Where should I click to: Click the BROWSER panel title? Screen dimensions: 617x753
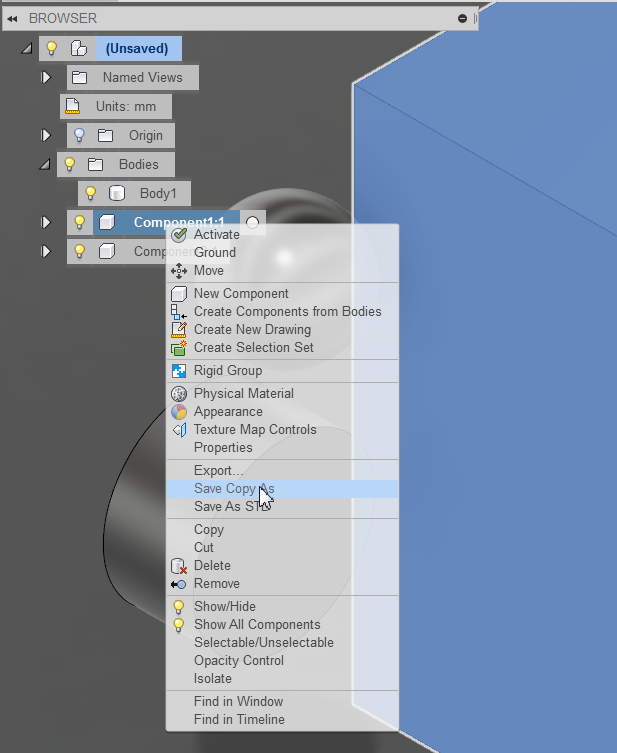[x=63, y=18]
